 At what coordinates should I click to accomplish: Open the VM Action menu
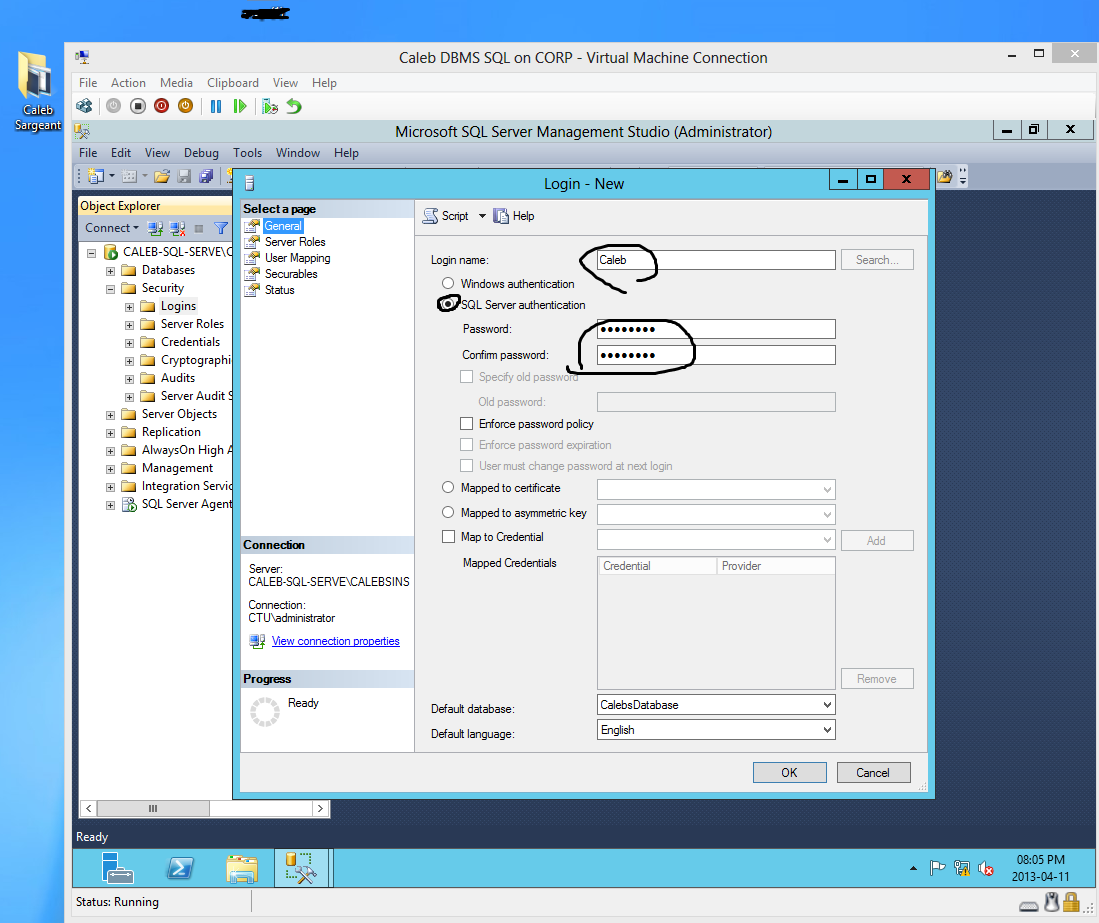pos(128,83)
